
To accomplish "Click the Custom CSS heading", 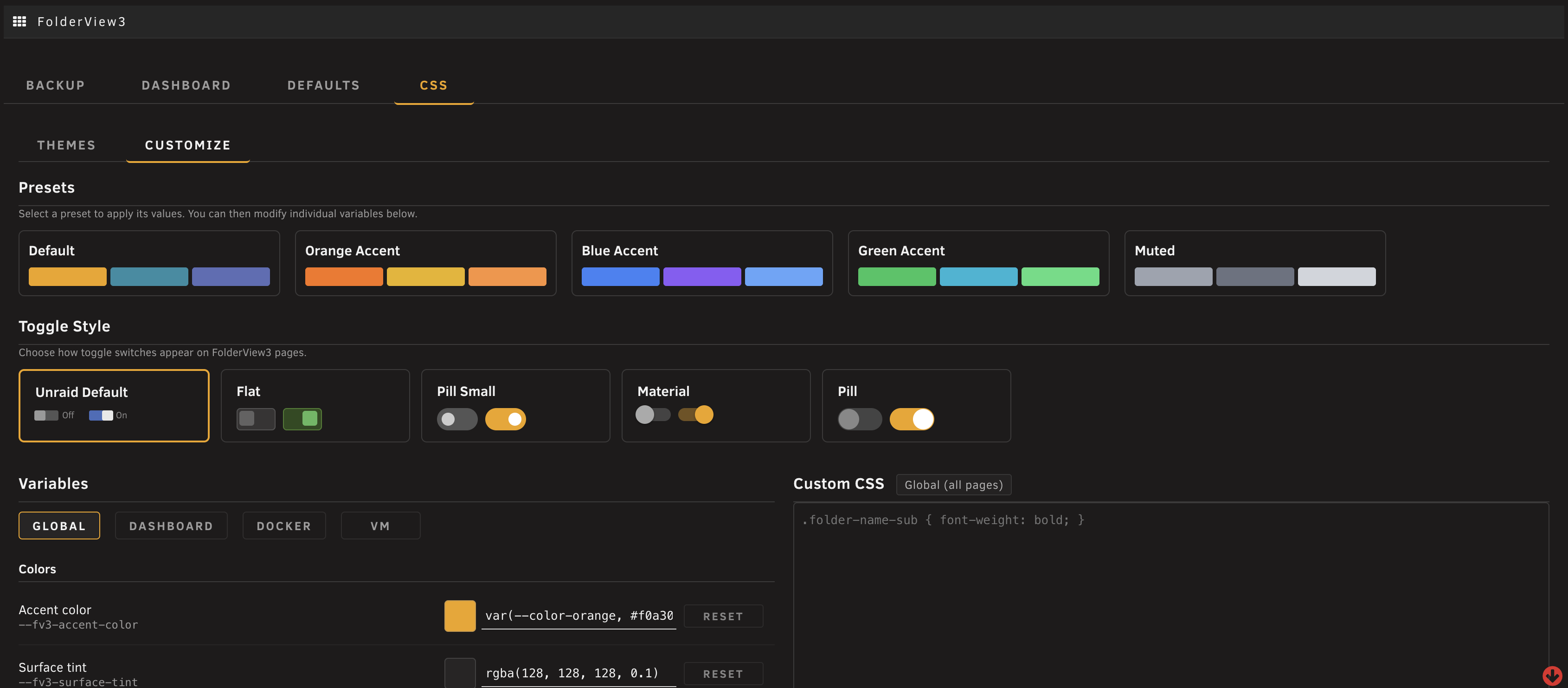I will point(838,484).
